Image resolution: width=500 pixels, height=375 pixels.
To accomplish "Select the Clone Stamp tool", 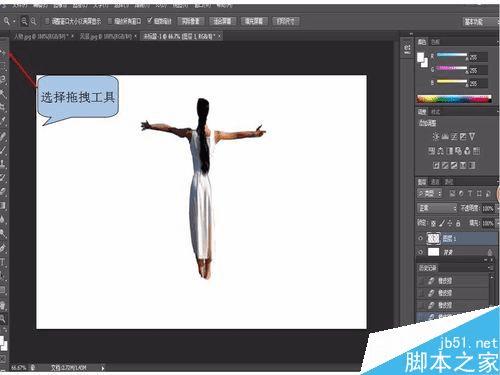I will (x=3, y=163).
